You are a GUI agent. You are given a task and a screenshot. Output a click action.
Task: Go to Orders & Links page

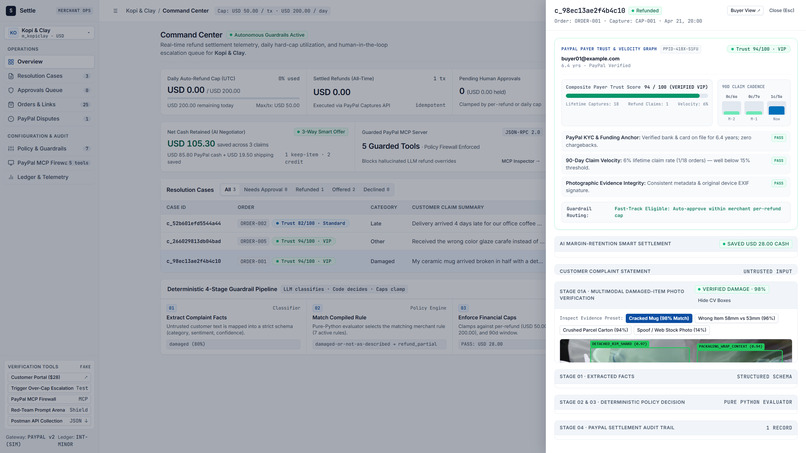[x=49, y=104]
